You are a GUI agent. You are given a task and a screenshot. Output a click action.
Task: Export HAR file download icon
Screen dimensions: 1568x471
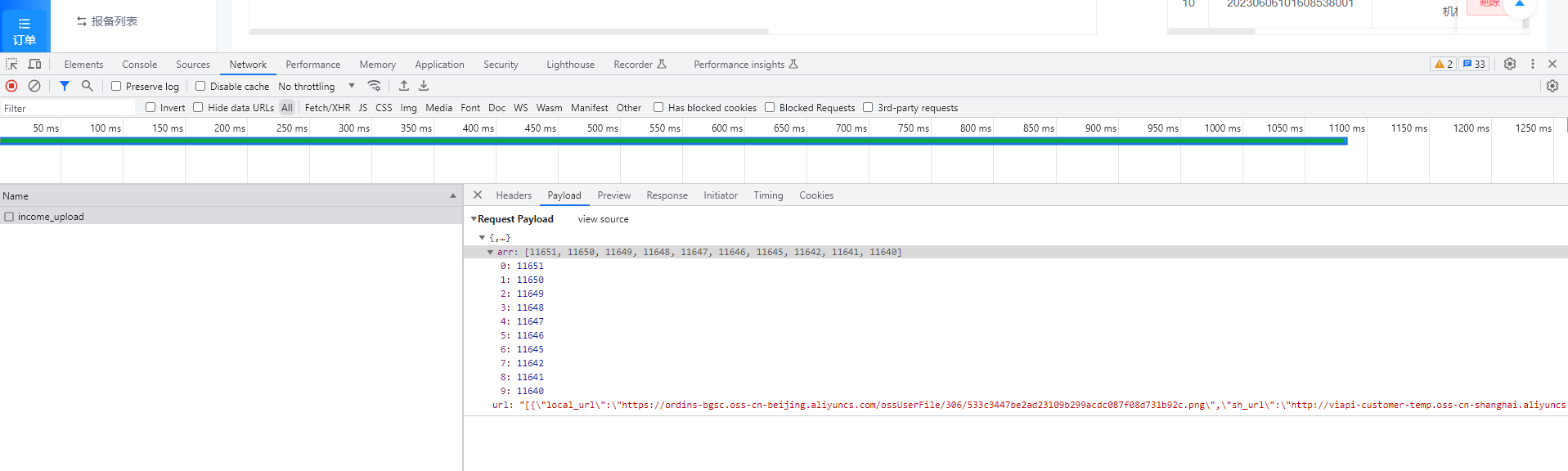tap(424, 86)
